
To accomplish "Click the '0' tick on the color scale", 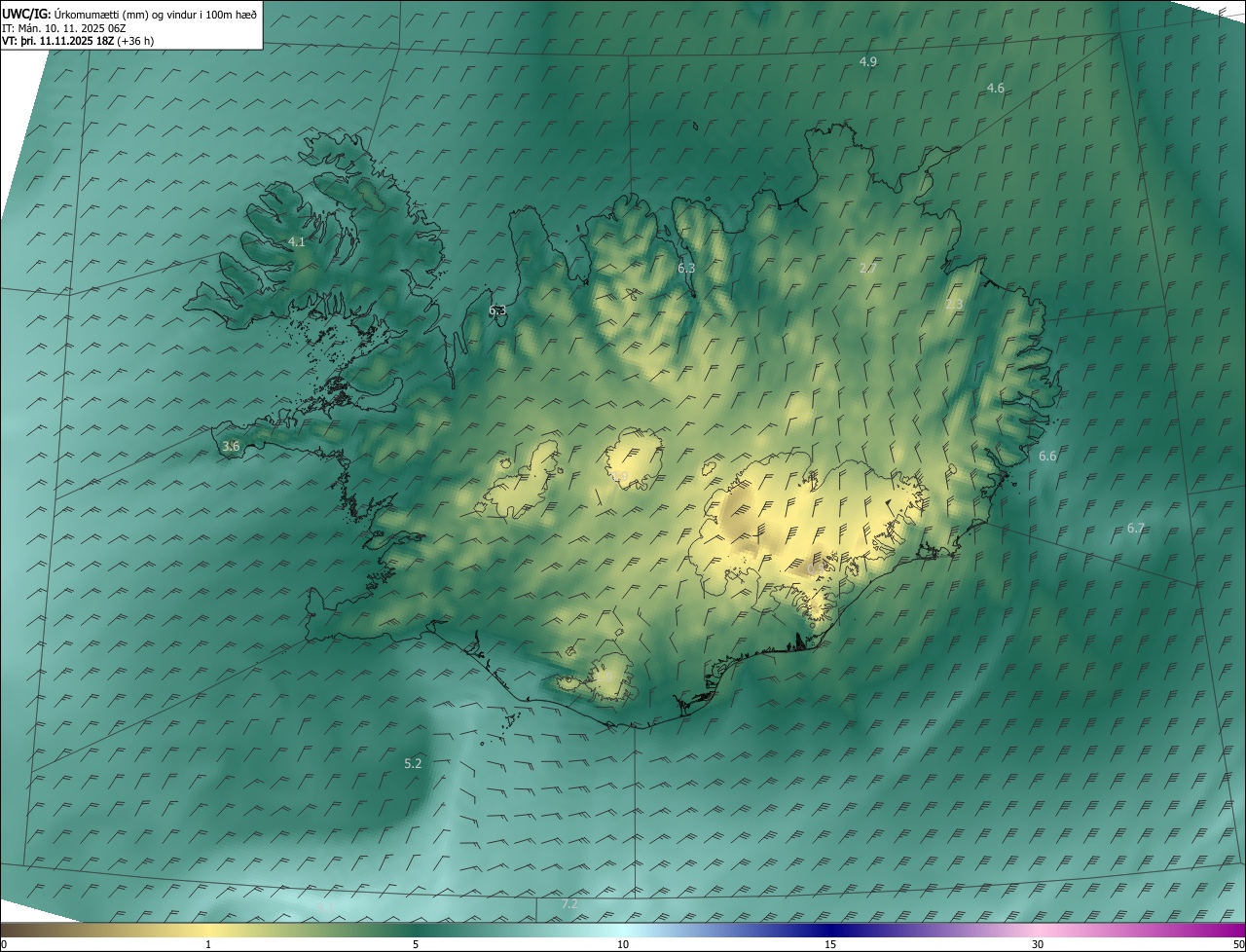I will [4, 944].
